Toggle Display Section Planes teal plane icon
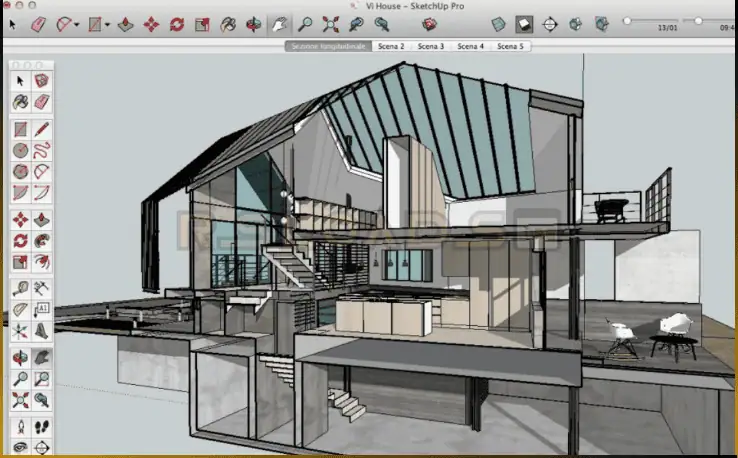The image size is (738, 458). (x=498, y=24)
